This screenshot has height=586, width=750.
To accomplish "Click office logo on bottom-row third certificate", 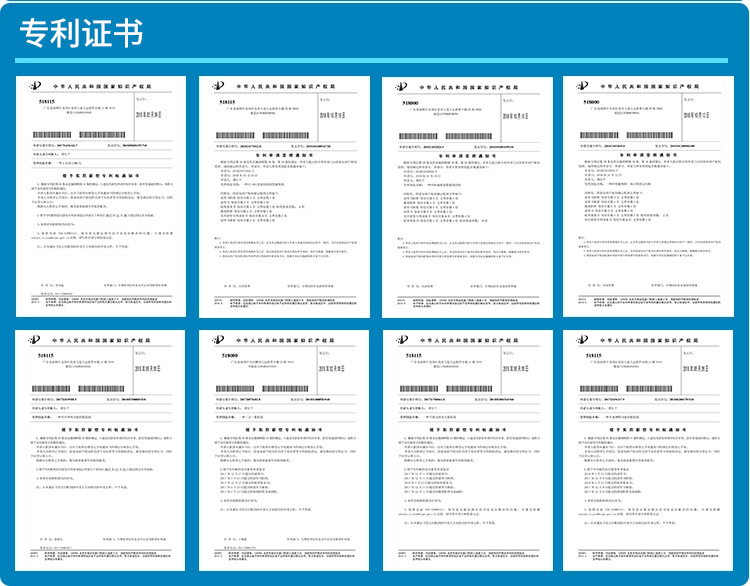I will click(x=402, y=340).
